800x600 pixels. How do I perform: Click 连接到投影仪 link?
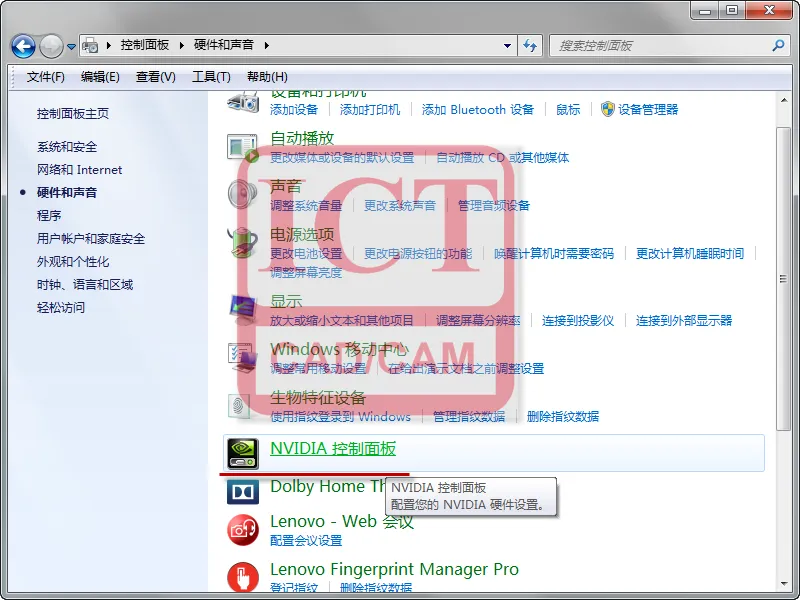point(578,320)
